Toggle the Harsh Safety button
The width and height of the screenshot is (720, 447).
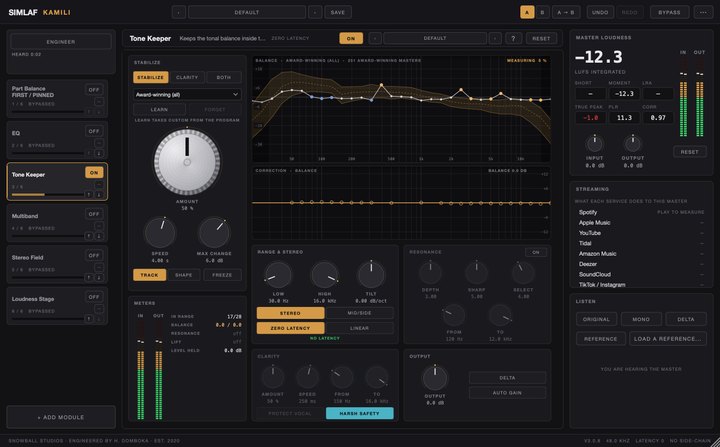[x=360, y=413]
